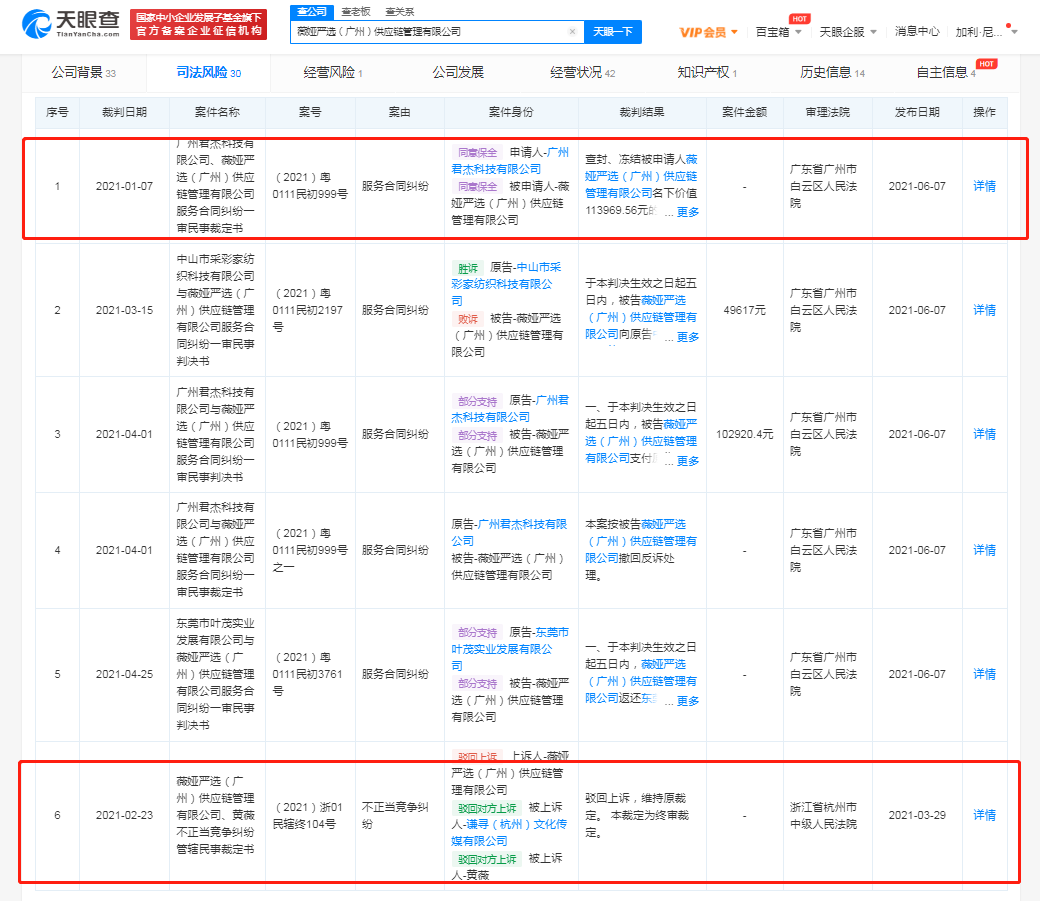Click the red notification dot by the username
1040x901 pixels.
1009,25
